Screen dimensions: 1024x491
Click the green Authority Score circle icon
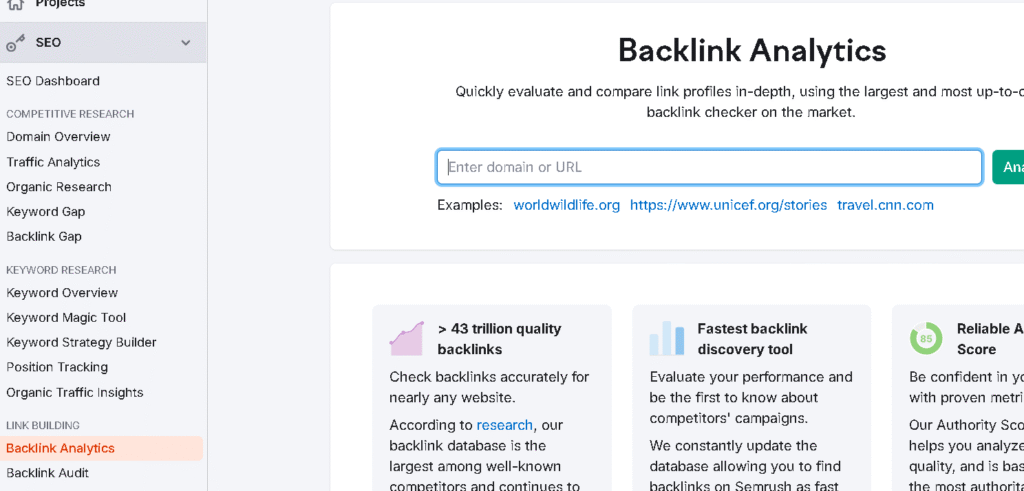coord(926,339)
